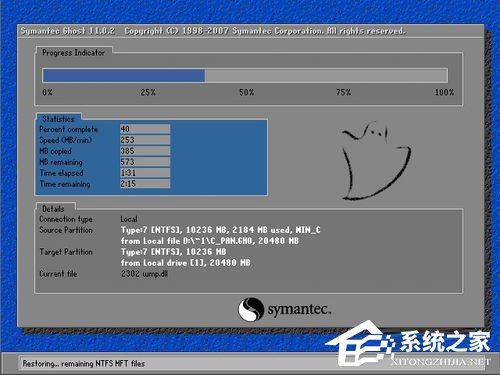Click current file name '2302 uump.dll'
The image size is (500, 375).
point(144,274)
